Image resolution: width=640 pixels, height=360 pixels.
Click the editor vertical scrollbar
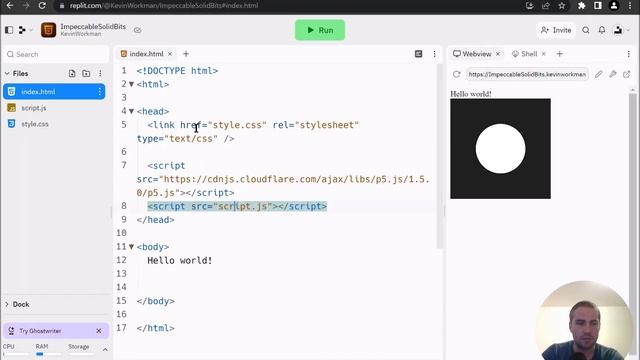[x=439, y=155]
